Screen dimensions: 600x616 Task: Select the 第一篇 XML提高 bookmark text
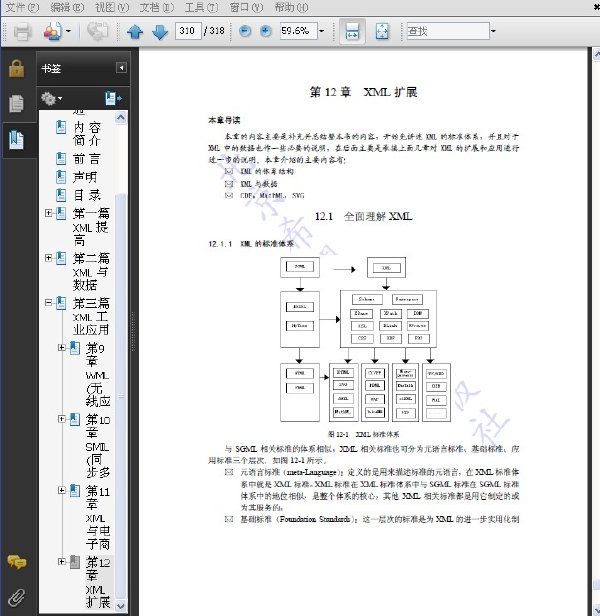pos(91,227)
